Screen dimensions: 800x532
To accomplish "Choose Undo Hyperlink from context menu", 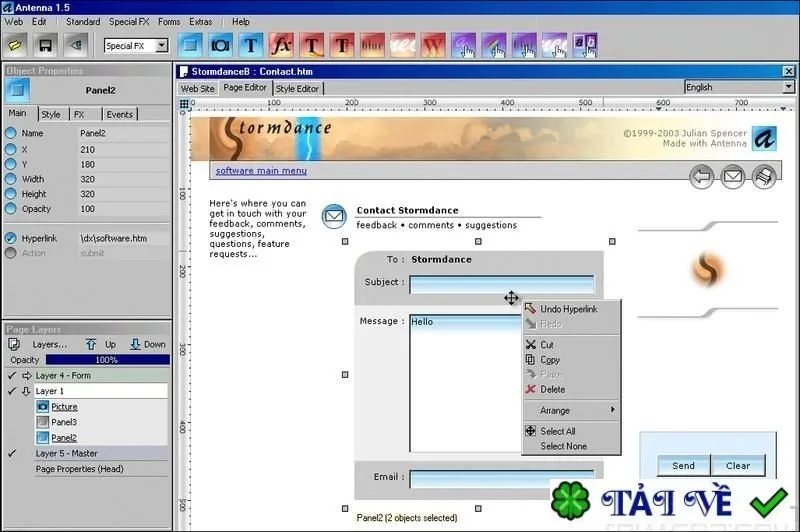I will 571,309.
